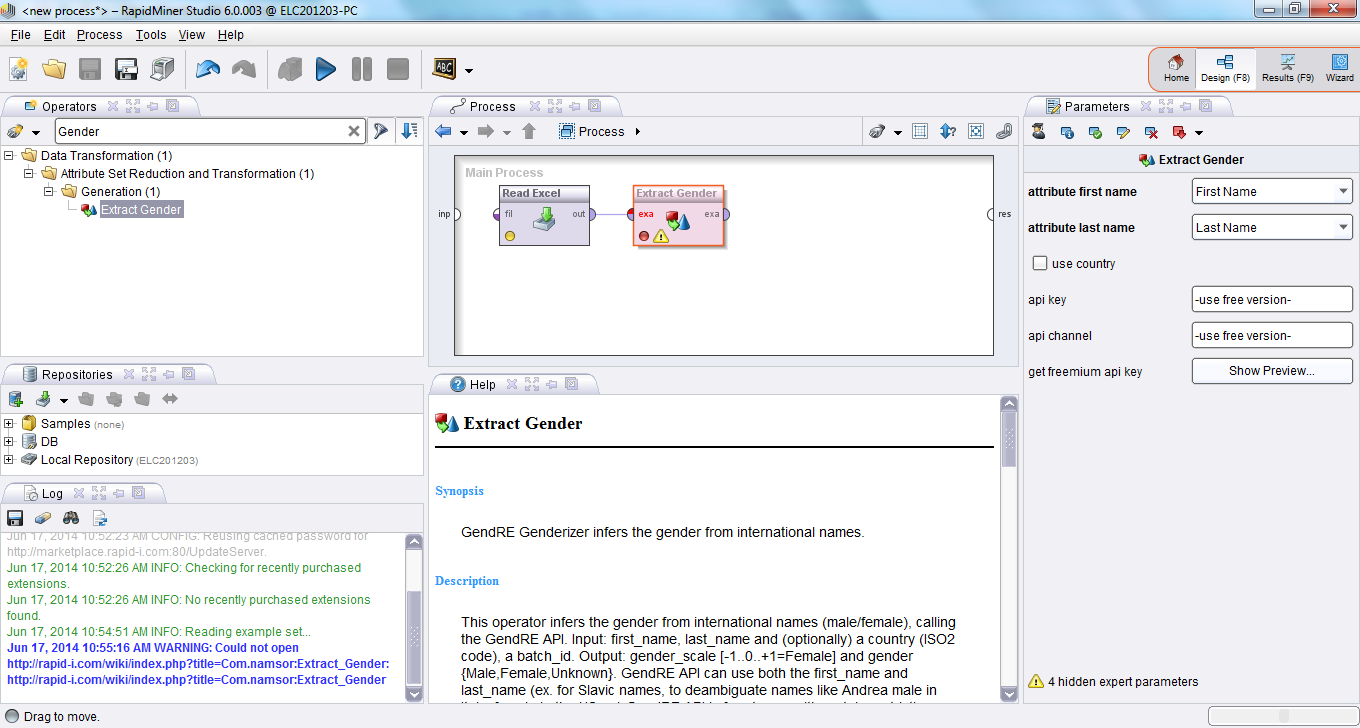Select Extract Gender in the Operators tree
Viewport: 1360px width, 728px height.
[x=141, y=210]
